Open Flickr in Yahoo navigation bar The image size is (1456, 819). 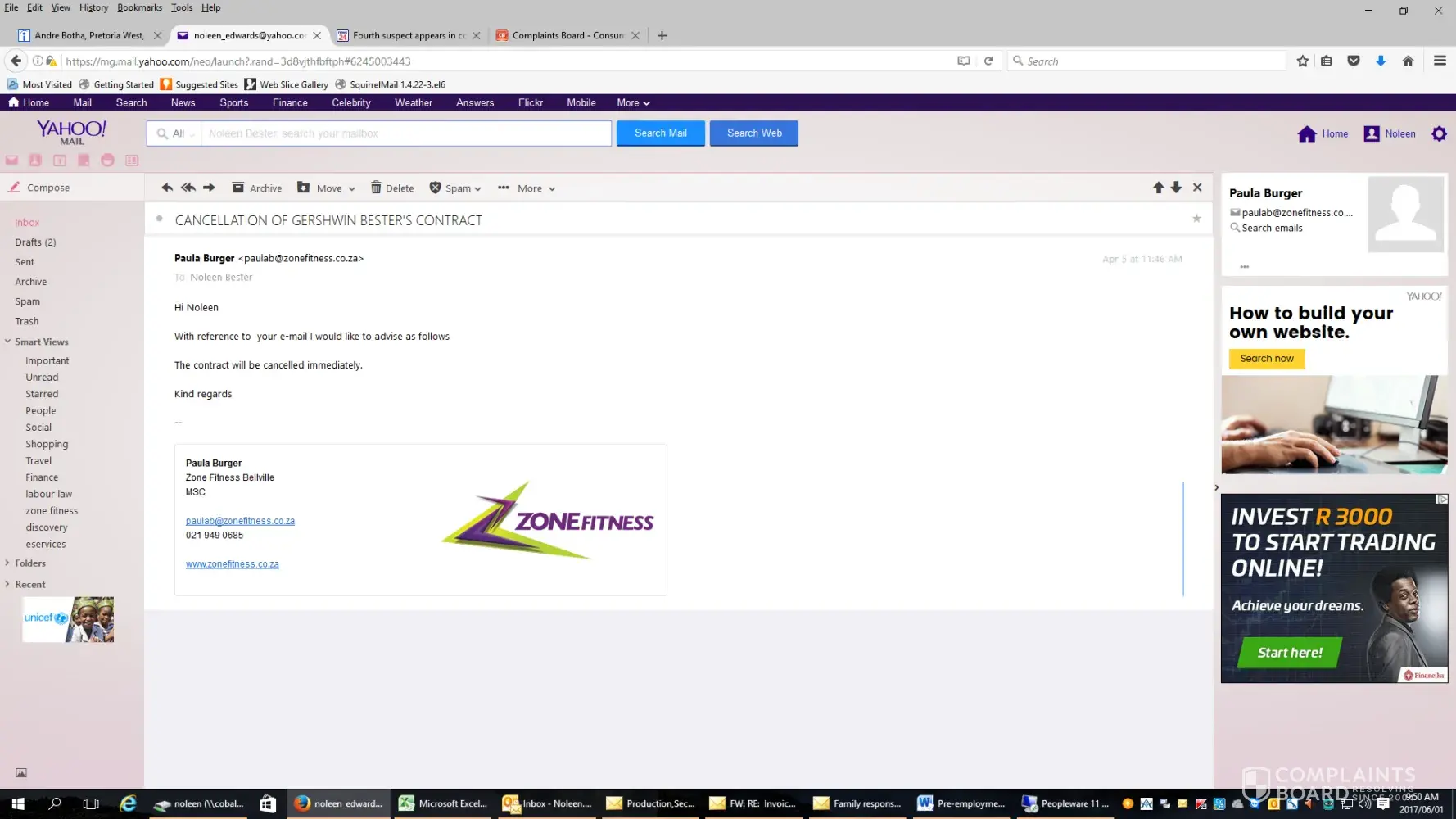(x=530, y=102)
